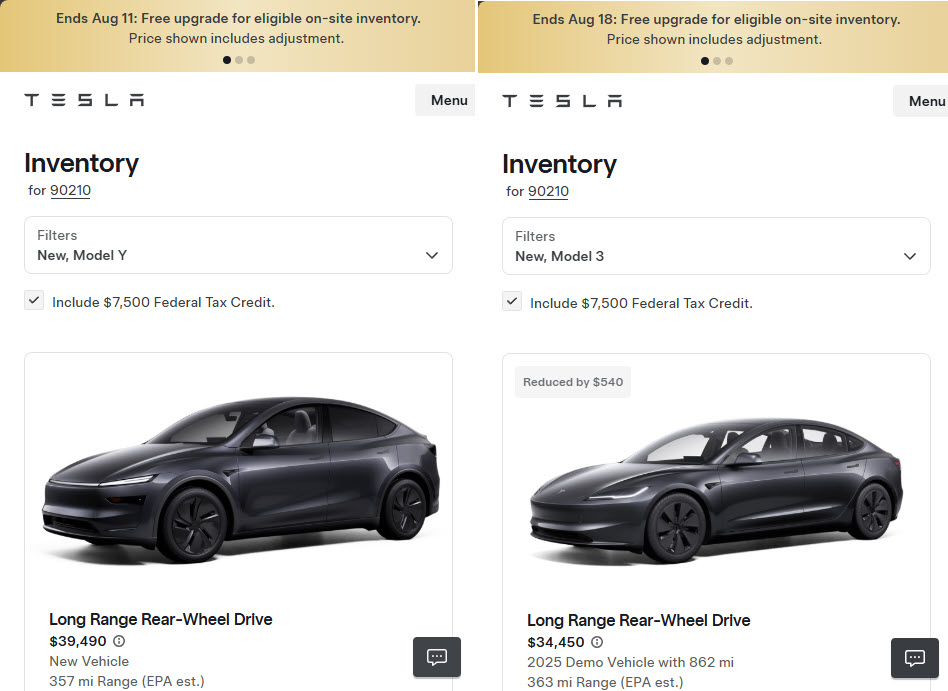
Task: Click Model Y Long Range Rear-Wheel Drive title
Action: [161, 619]
